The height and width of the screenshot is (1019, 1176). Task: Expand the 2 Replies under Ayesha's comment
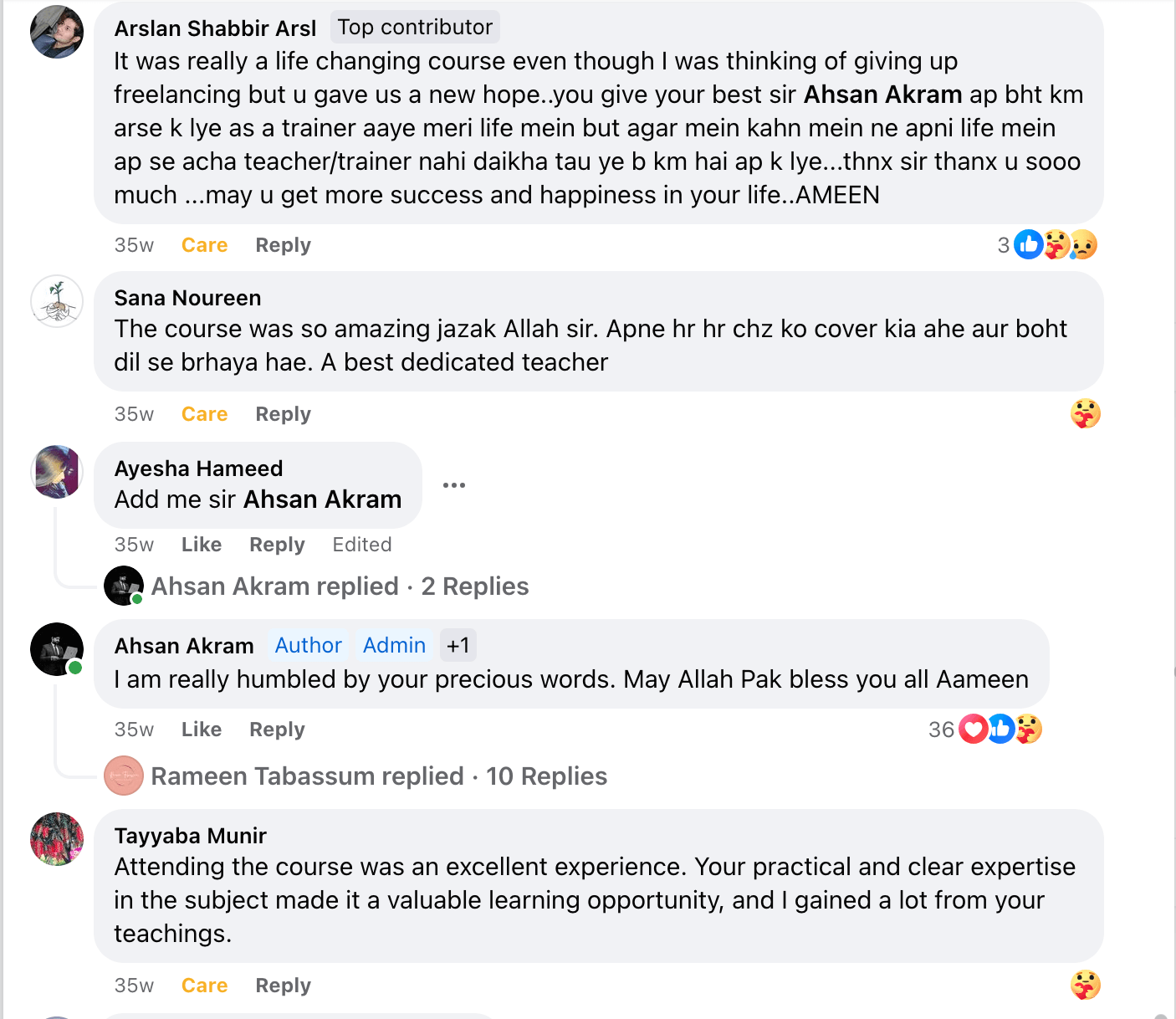pyautogui.click(x=474, y=586)
